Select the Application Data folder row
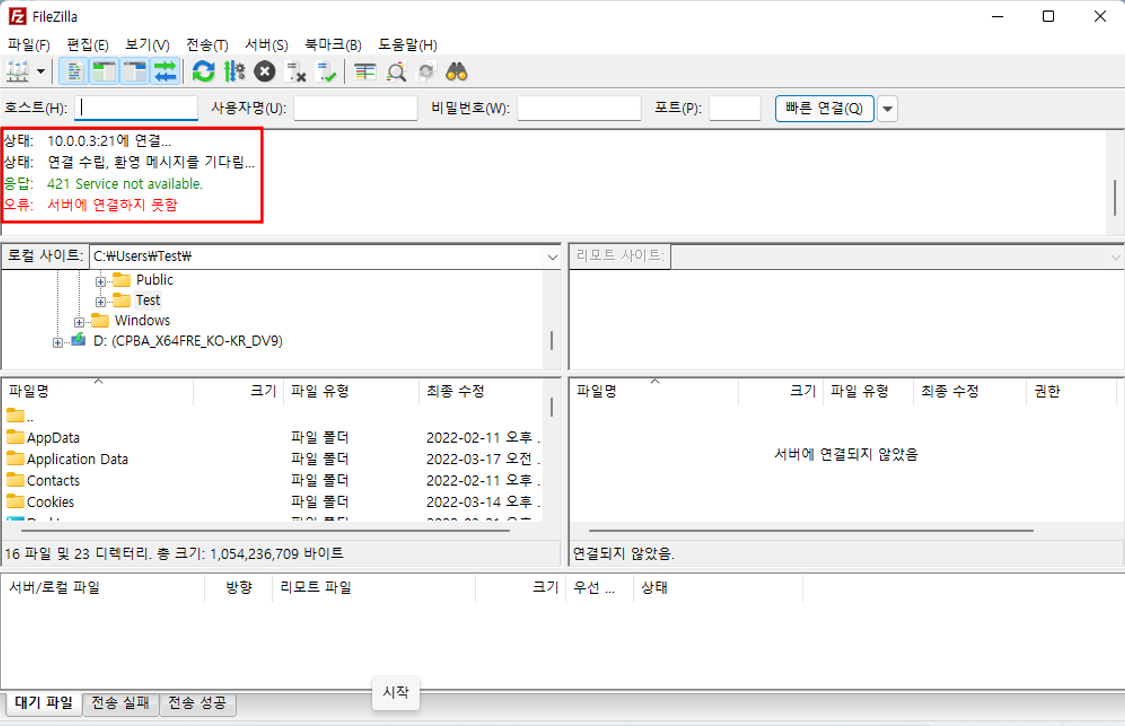1125x726 pixels. tap(273, 459)
